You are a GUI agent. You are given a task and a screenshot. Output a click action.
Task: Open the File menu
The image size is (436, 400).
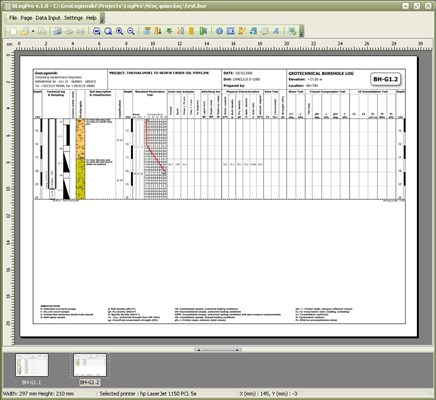pyautogui.click(x=13, y=18)
